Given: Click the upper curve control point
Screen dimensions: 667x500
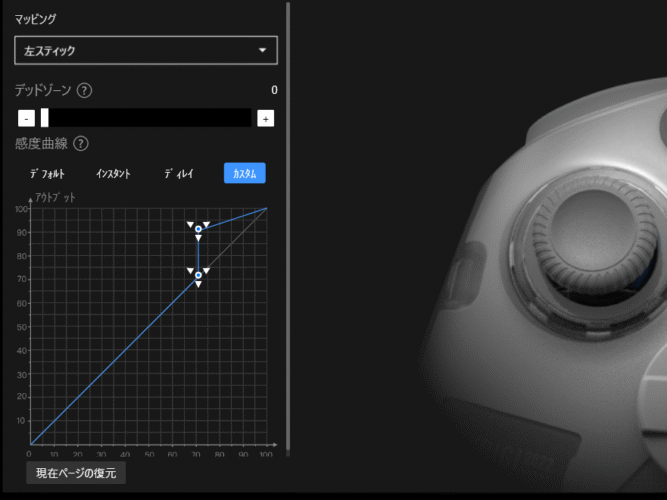Looking at the screenshot, I should pyautogui.click(x=198, y=229).
